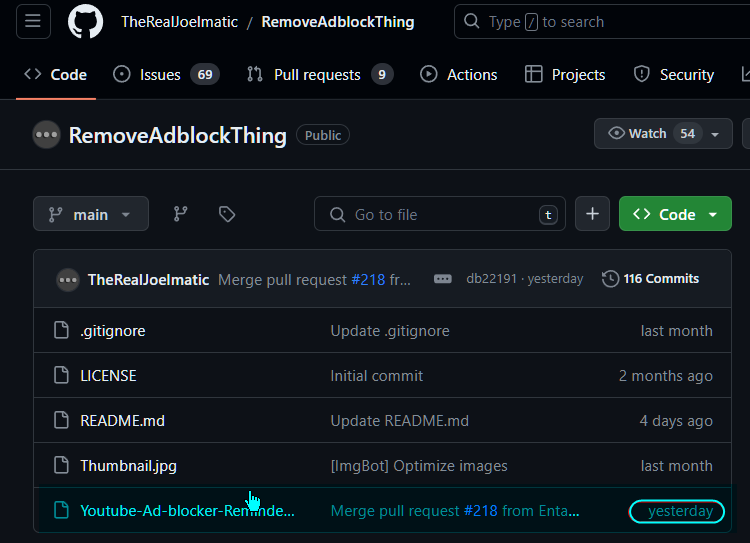Expand commit details with the ellipsis button
This screenshot has width=750, height=543.
[442, 279]
